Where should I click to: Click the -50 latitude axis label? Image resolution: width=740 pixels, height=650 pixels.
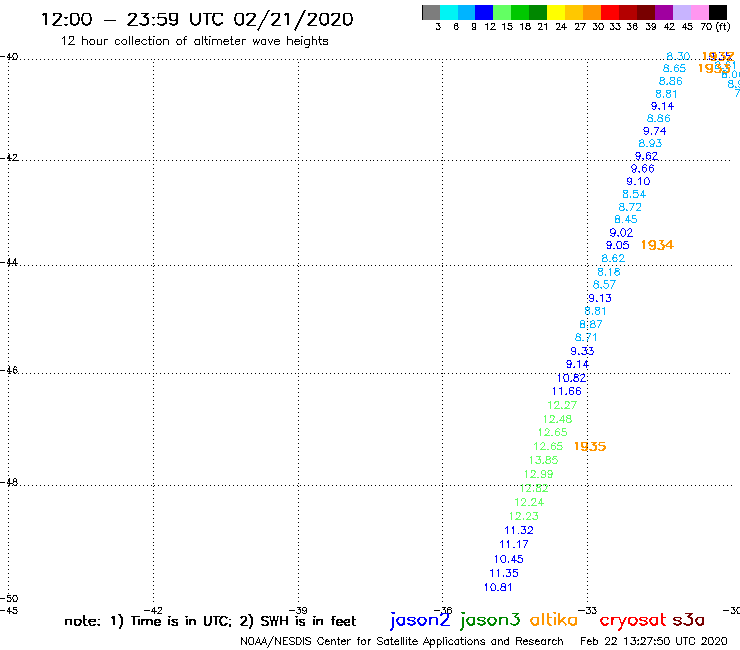tap(9, 598)
